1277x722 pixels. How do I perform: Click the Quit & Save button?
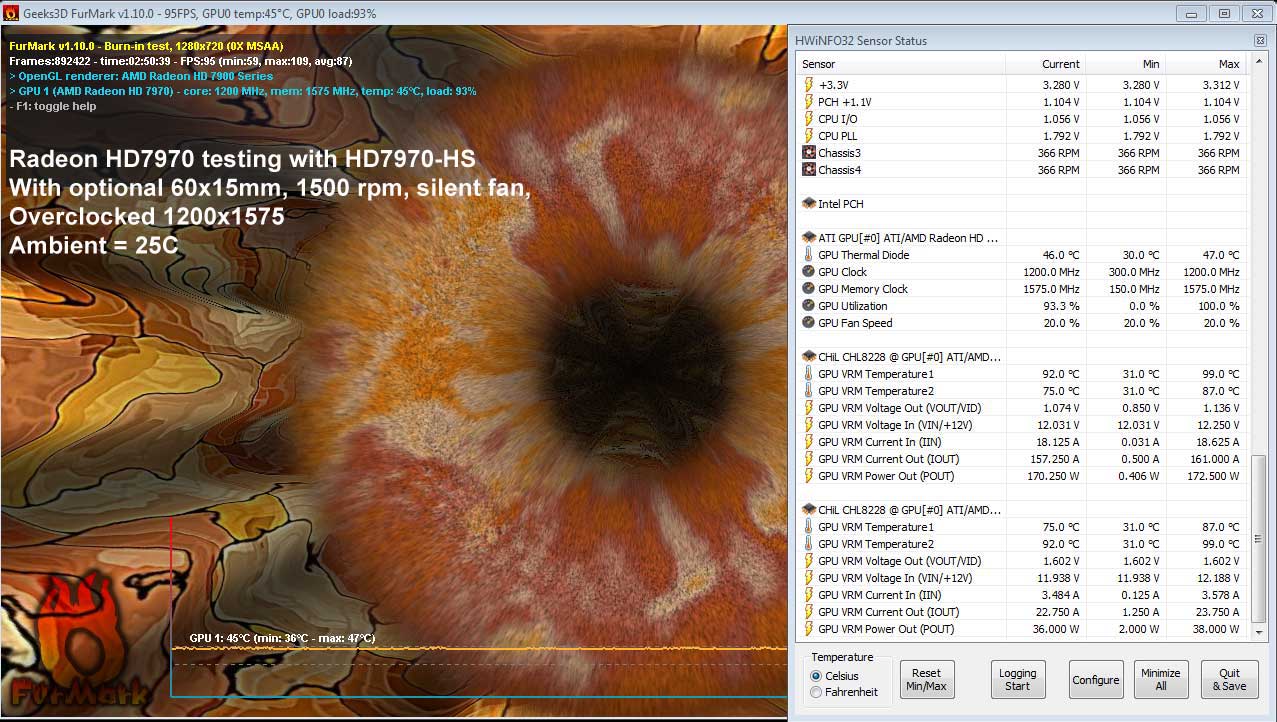click(1230, 680)
